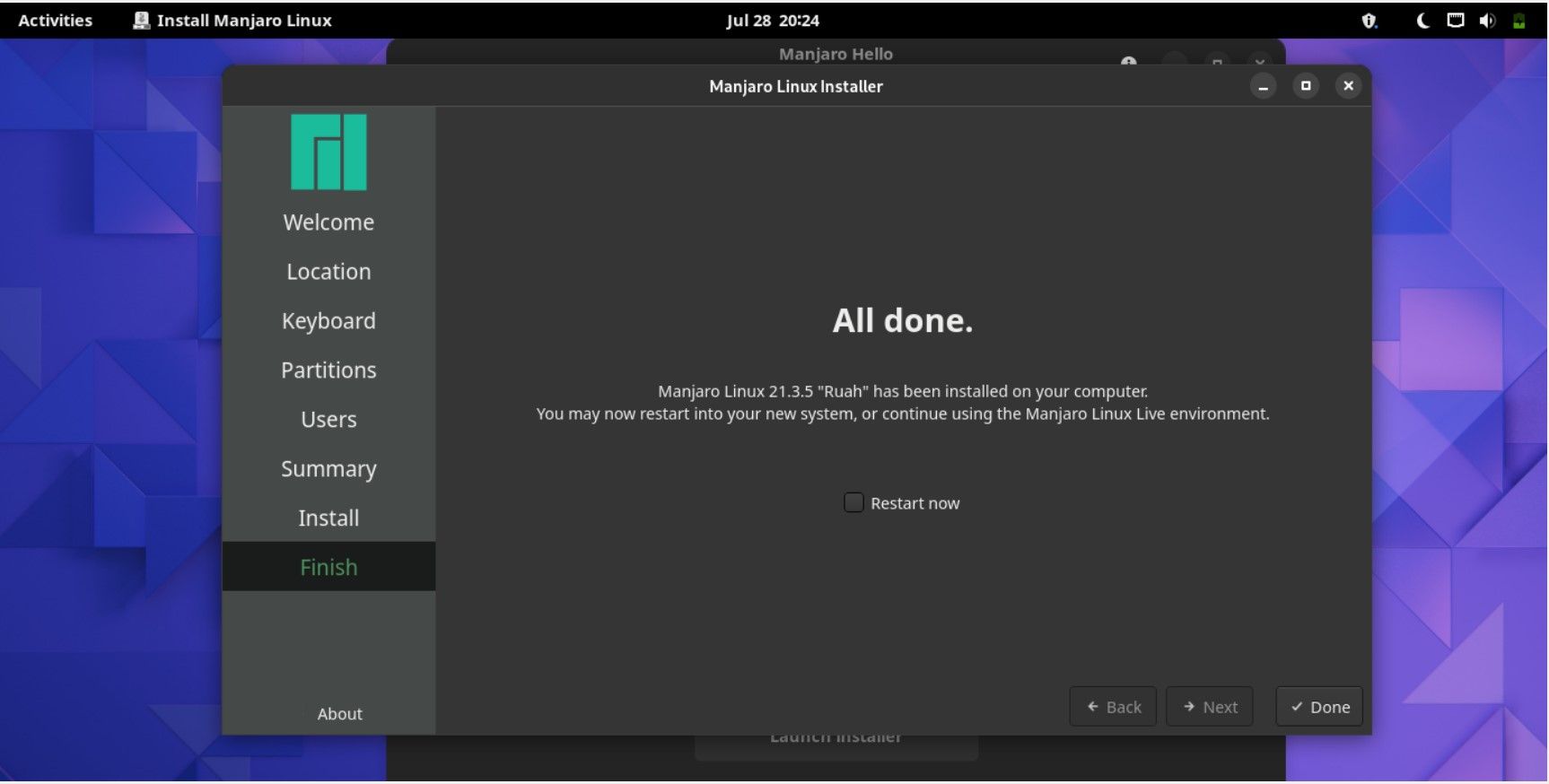This screenshot has width=1549, height=784.
Task: Click the Next button
Action: click(1209, 707)
